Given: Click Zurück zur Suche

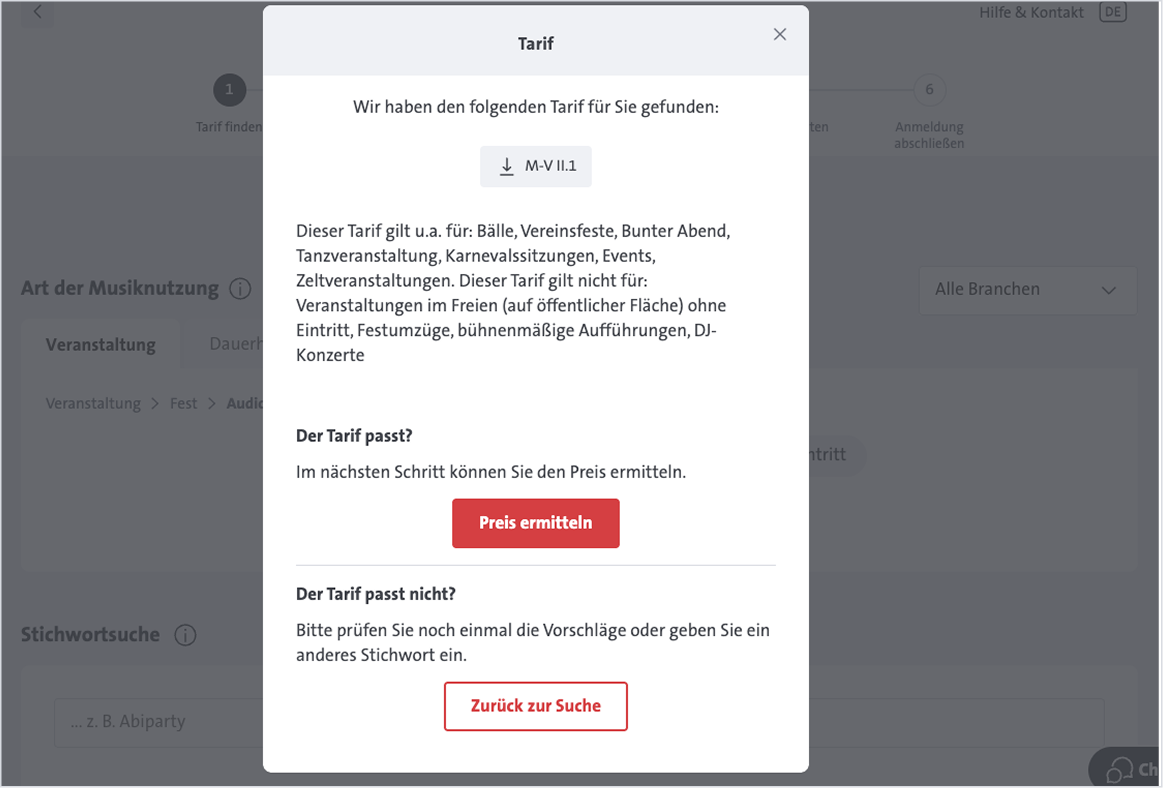Looking at the screenshot, I should pyautogui.click(x=536, y=706).
